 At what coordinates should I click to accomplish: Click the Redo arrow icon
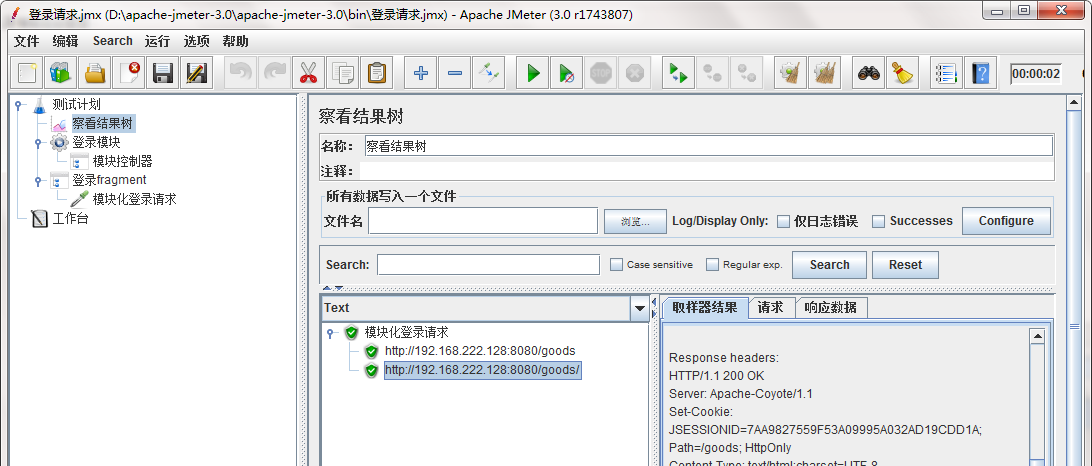tap(274, 72)
